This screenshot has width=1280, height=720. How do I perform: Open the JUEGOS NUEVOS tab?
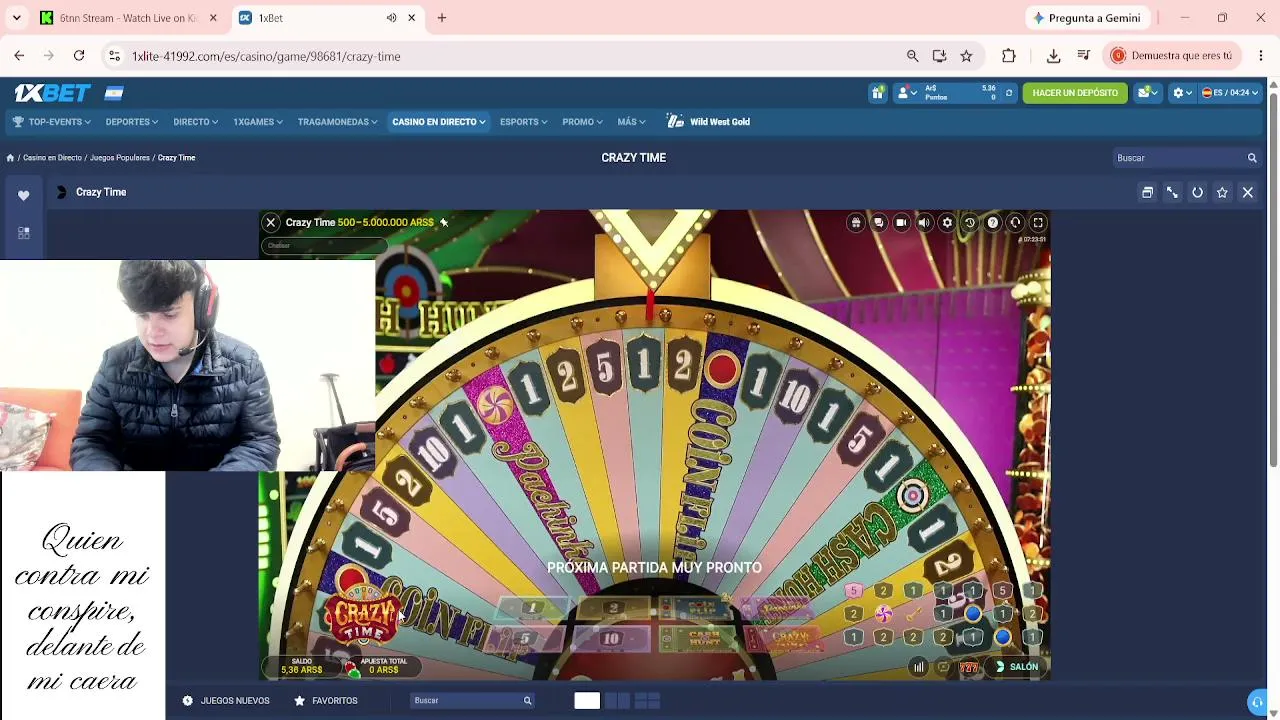pos(226,701)
